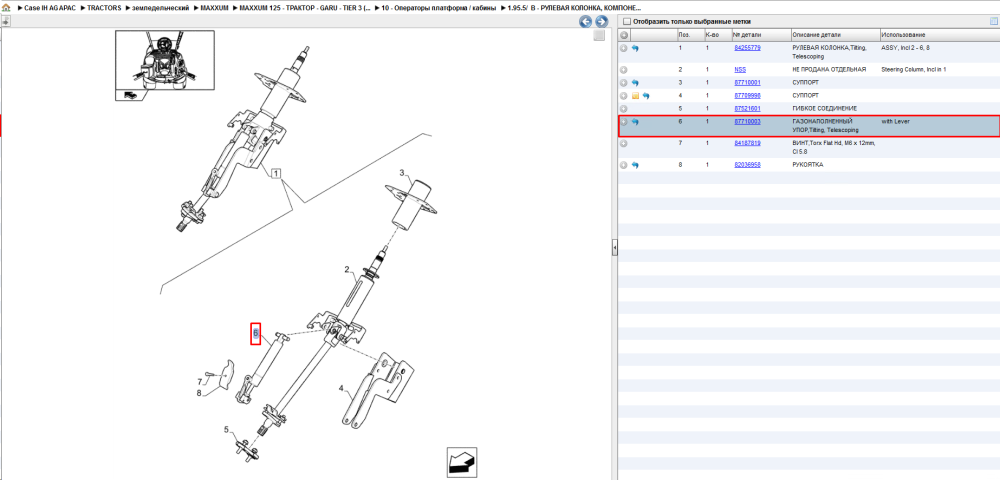Open part number link 87710001
Viewport: 1000px width, 480px height.
[x=747, y=83]
